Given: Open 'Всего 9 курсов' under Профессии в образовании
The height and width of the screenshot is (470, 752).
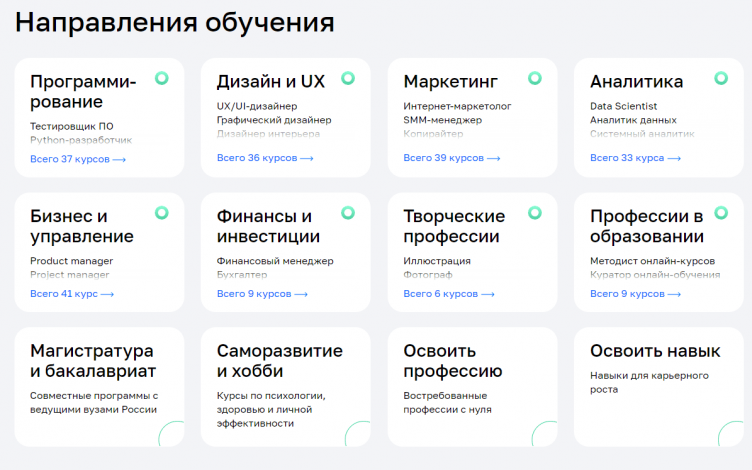Looking at the screenshot, I should (x=635, y=294).
